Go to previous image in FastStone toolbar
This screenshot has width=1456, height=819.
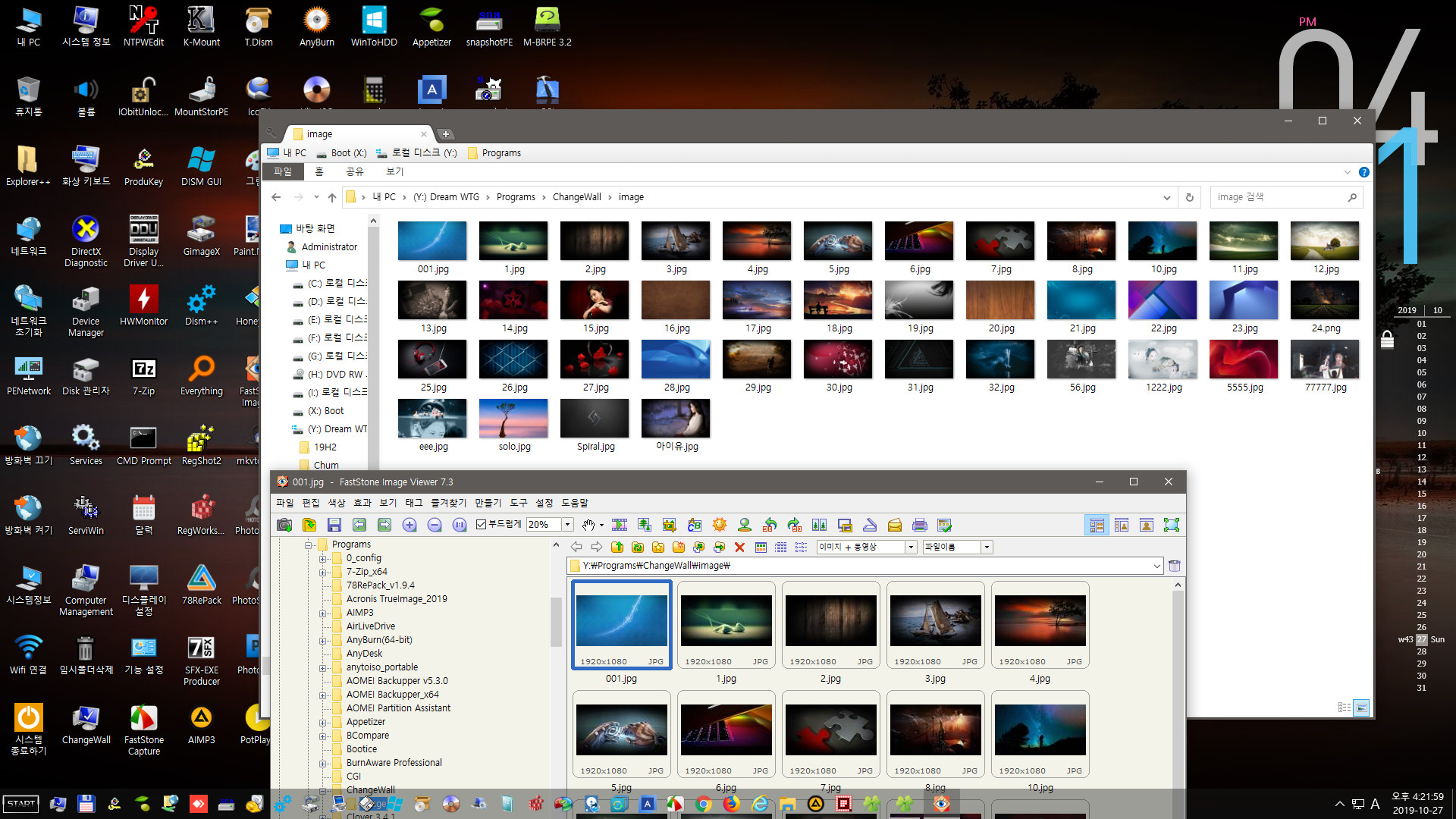click(359, 525)
